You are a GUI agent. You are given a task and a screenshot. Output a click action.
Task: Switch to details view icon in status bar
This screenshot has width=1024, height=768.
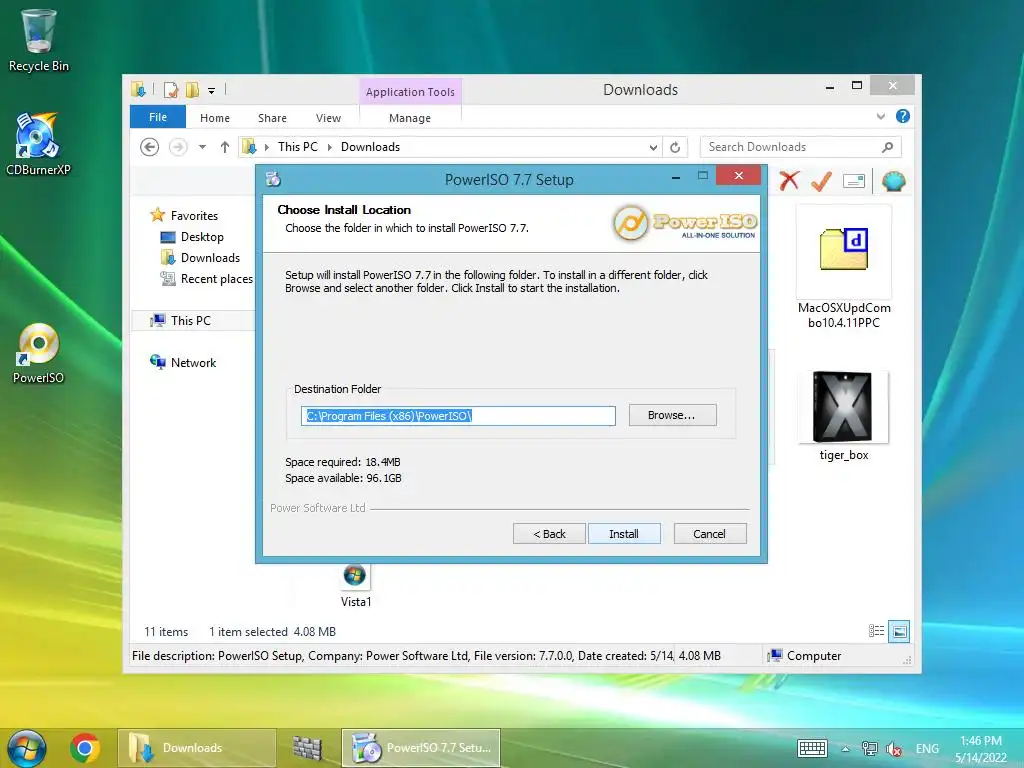pyautogui.click(x=876, y=631)
